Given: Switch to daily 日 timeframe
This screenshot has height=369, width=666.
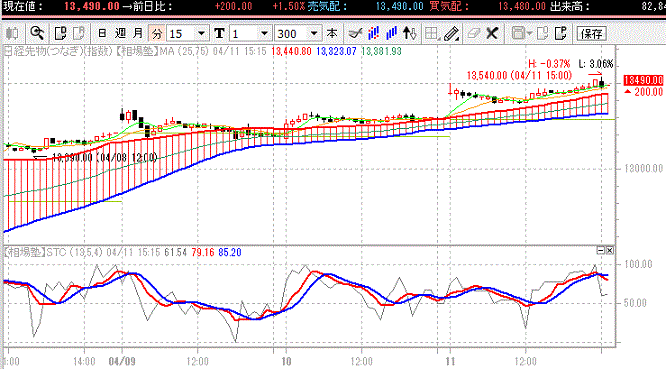Looking at the screenshot, I should coord(102,33).
